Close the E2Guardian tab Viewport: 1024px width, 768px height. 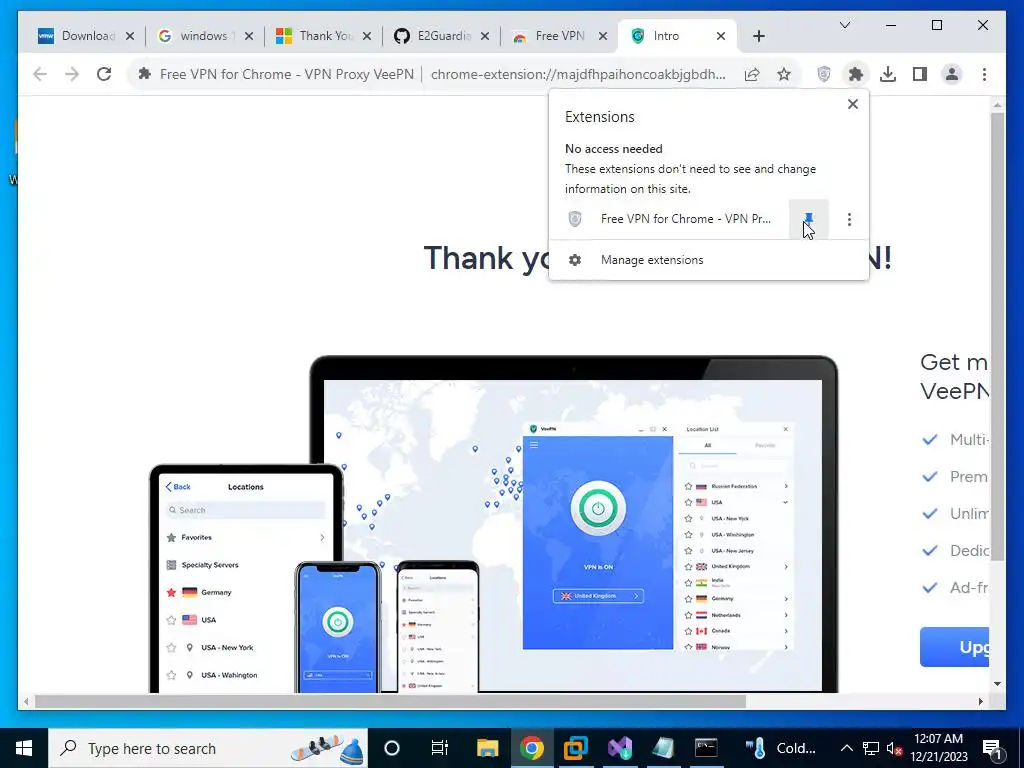click(x=485, y=36)
